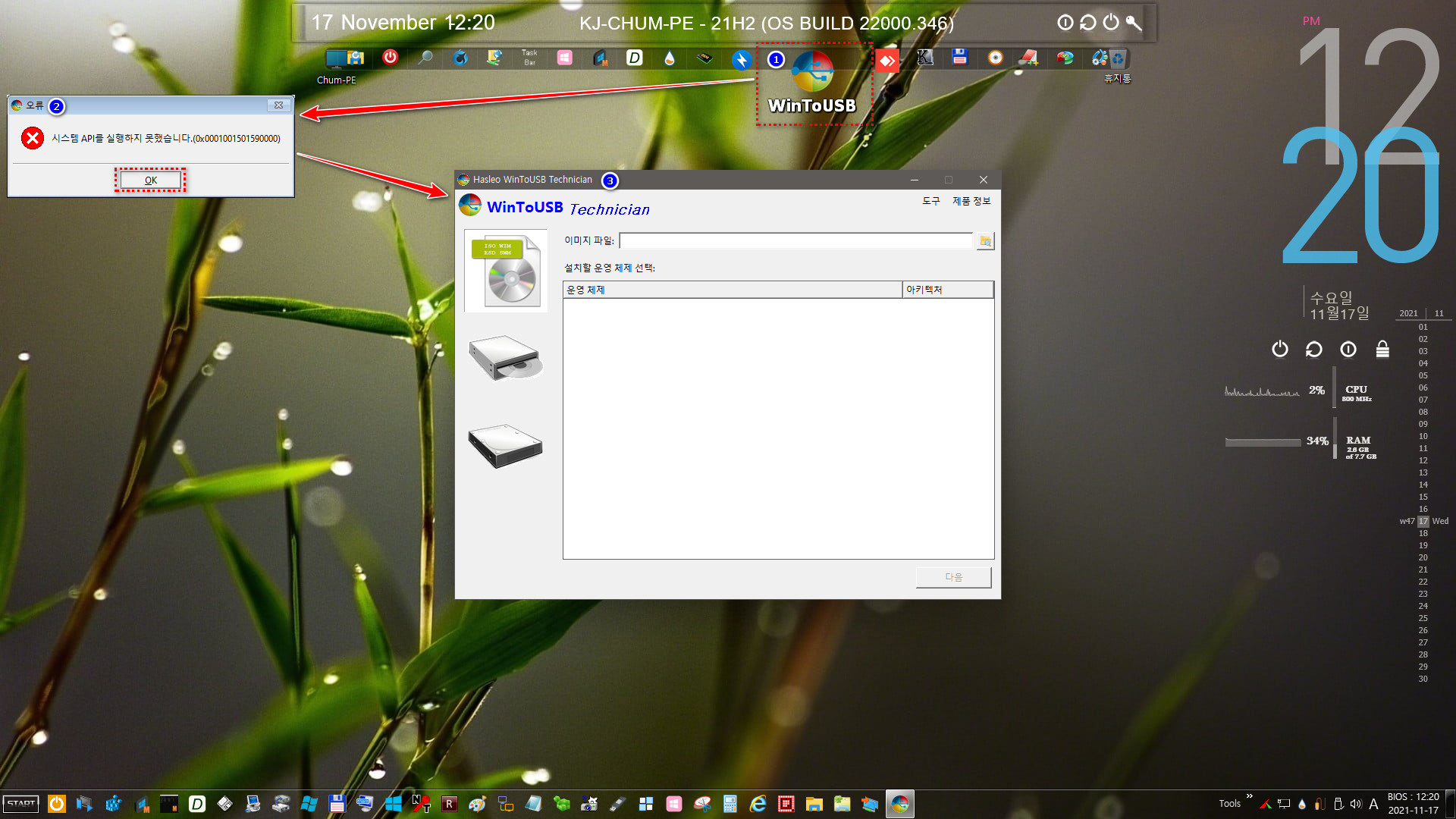Click the A input language indicator

click(1373, 804)
